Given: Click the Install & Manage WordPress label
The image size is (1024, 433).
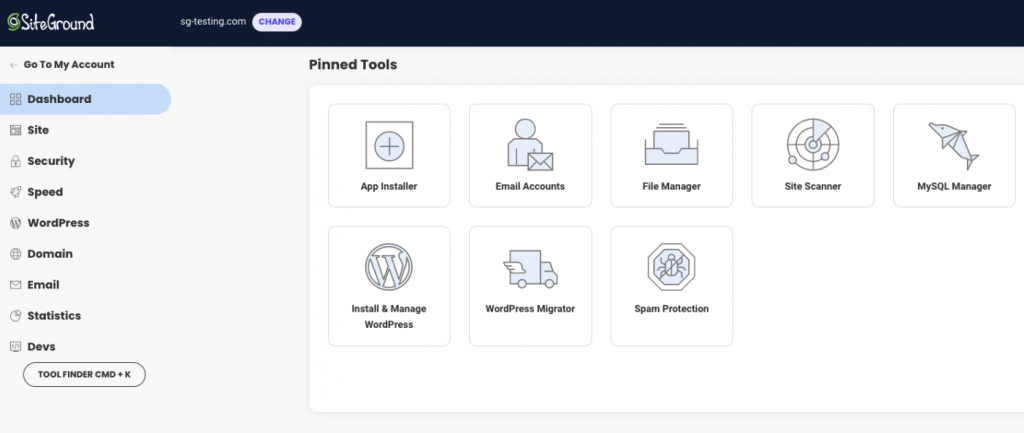Looking at the screenshot, I should 389,317.
